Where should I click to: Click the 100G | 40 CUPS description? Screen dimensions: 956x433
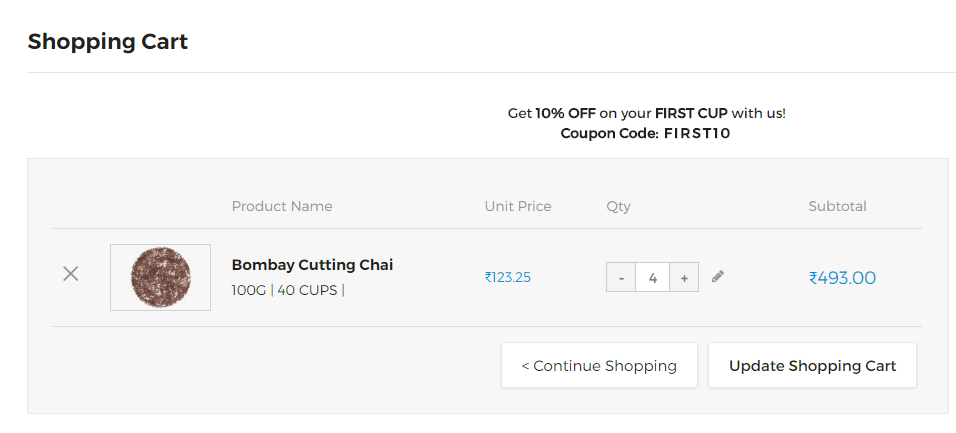click(x=288, y=290)
